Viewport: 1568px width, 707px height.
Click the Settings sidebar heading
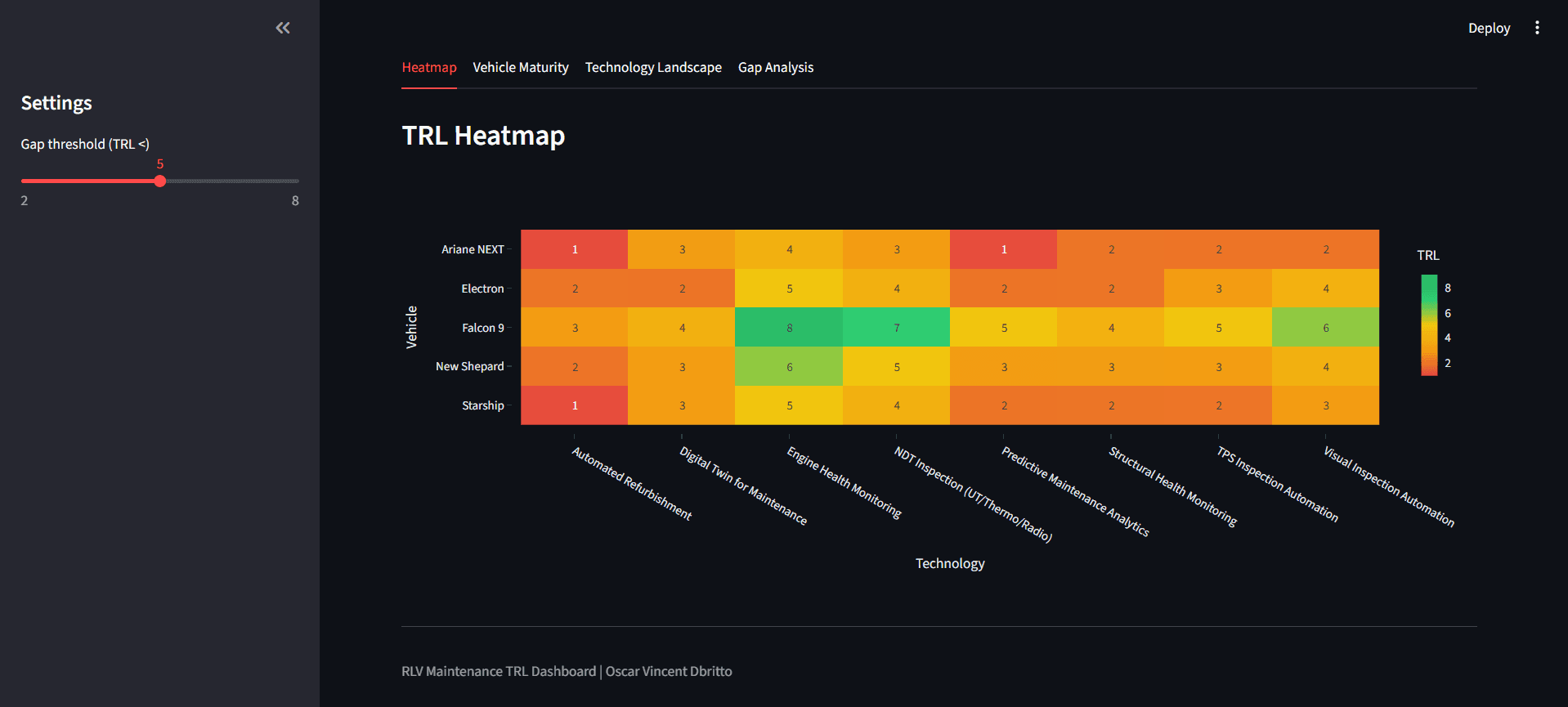point(56,103)
